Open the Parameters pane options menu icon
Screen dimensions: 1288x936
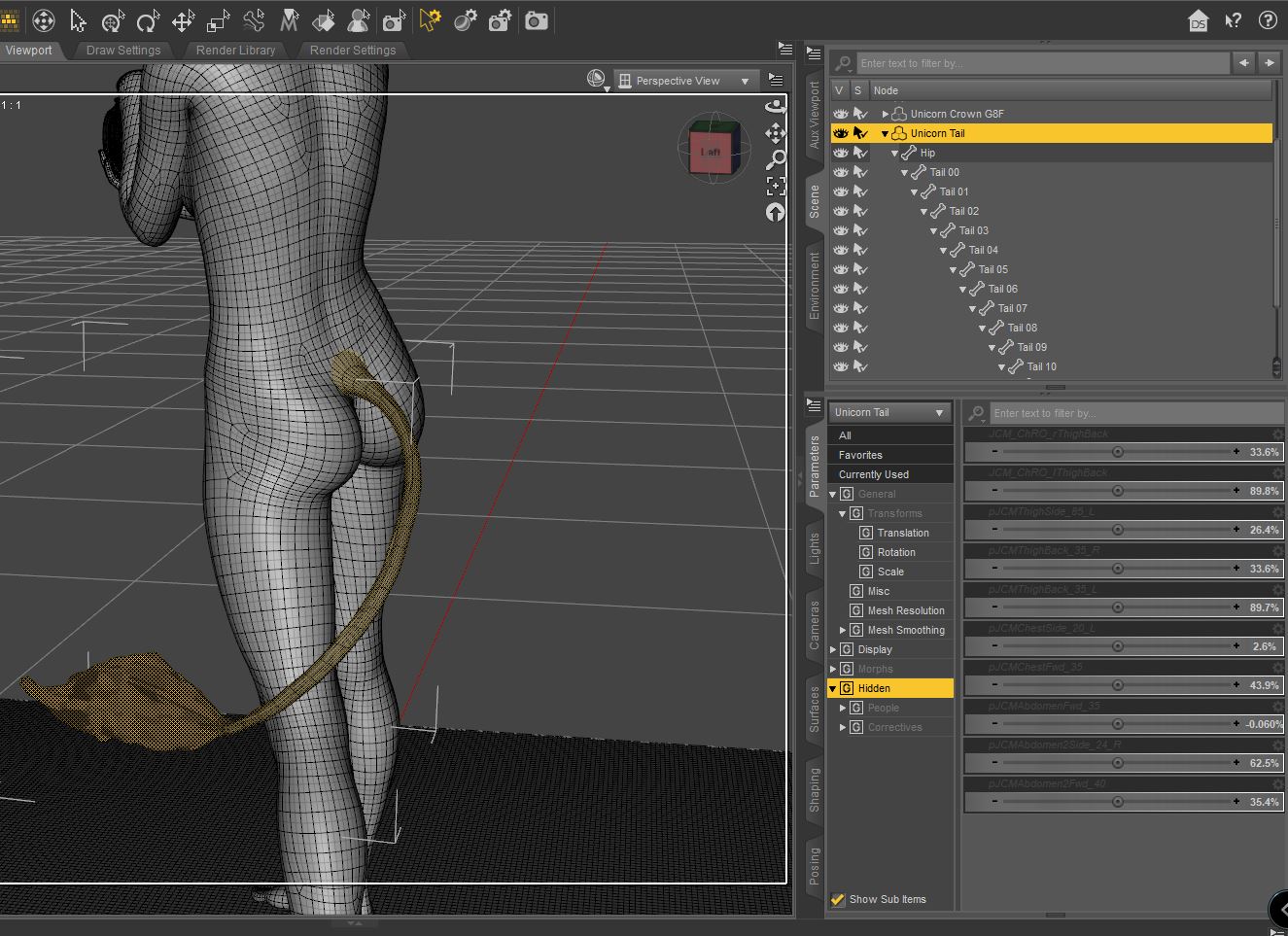click(815, 405)
